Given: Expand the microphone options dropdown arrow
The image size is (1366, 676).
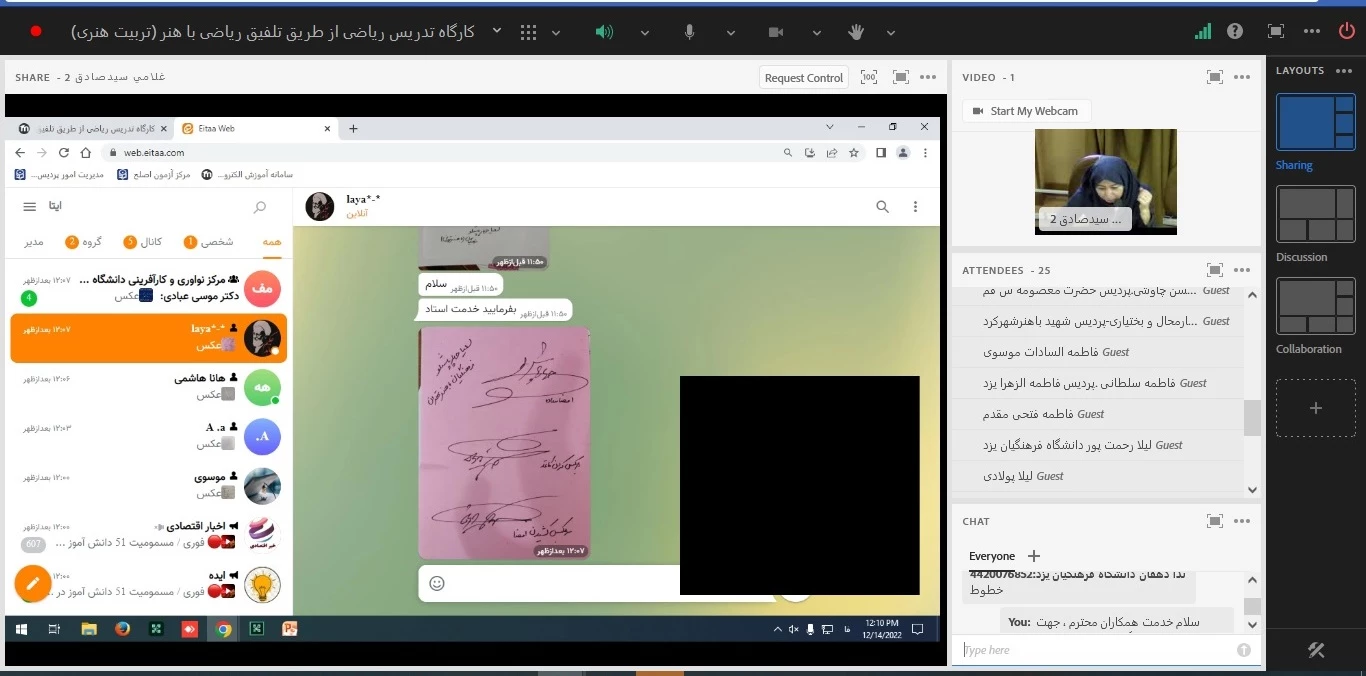Looking at the screenshot, I should click(731, 32).
